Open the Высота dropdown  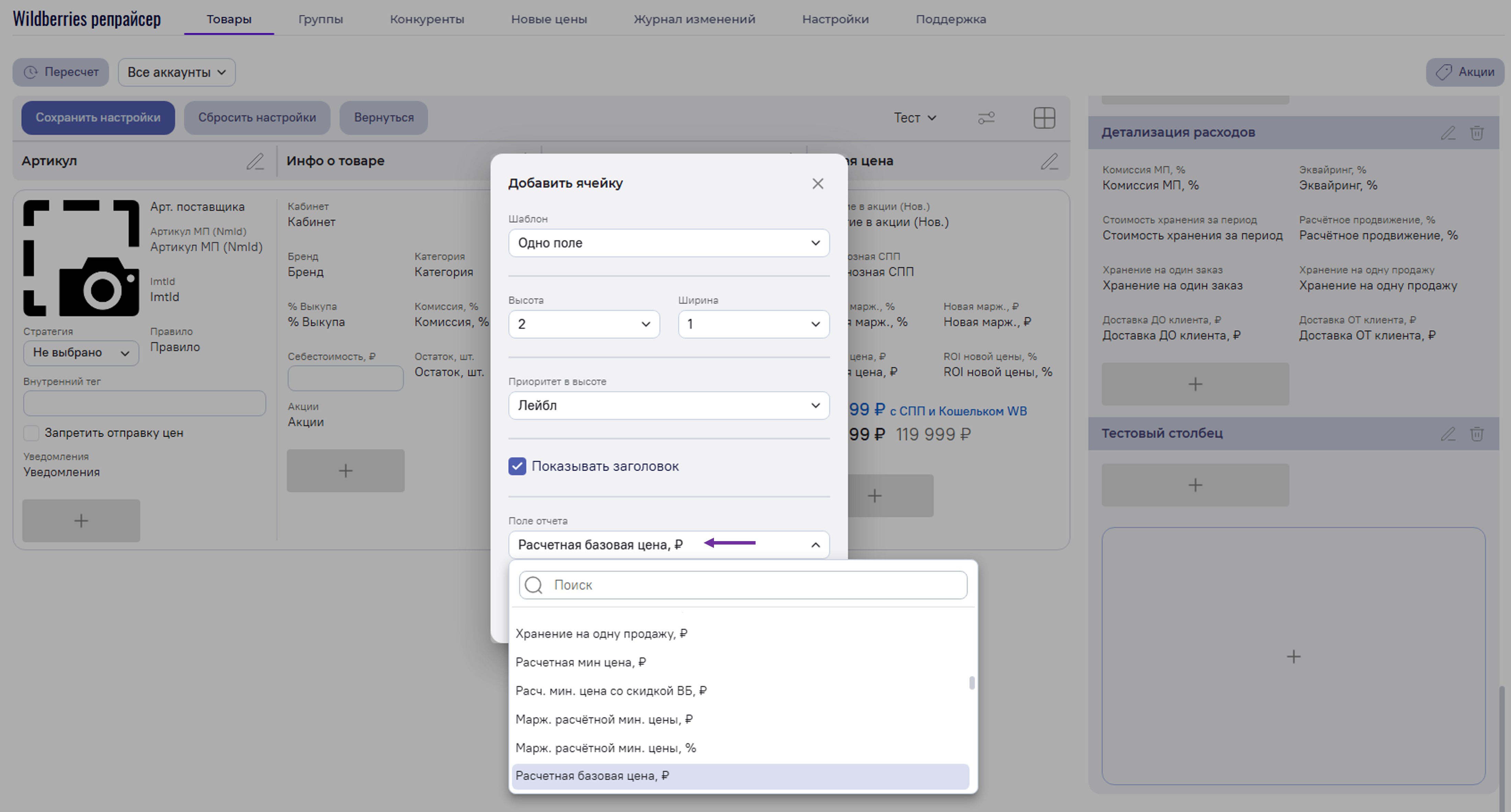pos(583,324)
